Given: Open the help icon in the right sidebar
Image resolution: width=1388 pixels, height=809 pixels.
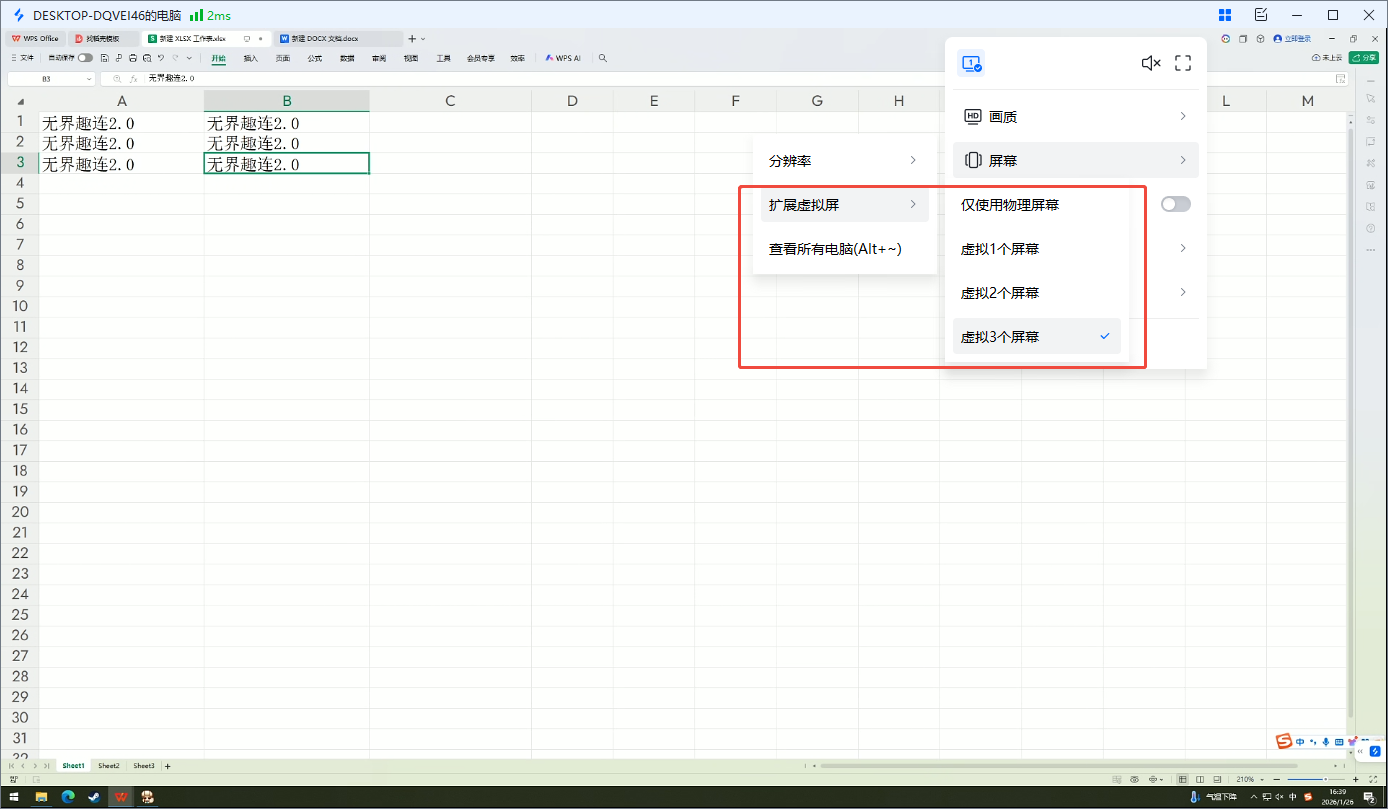Looking at the screenshot, I should click(1371, 227).
